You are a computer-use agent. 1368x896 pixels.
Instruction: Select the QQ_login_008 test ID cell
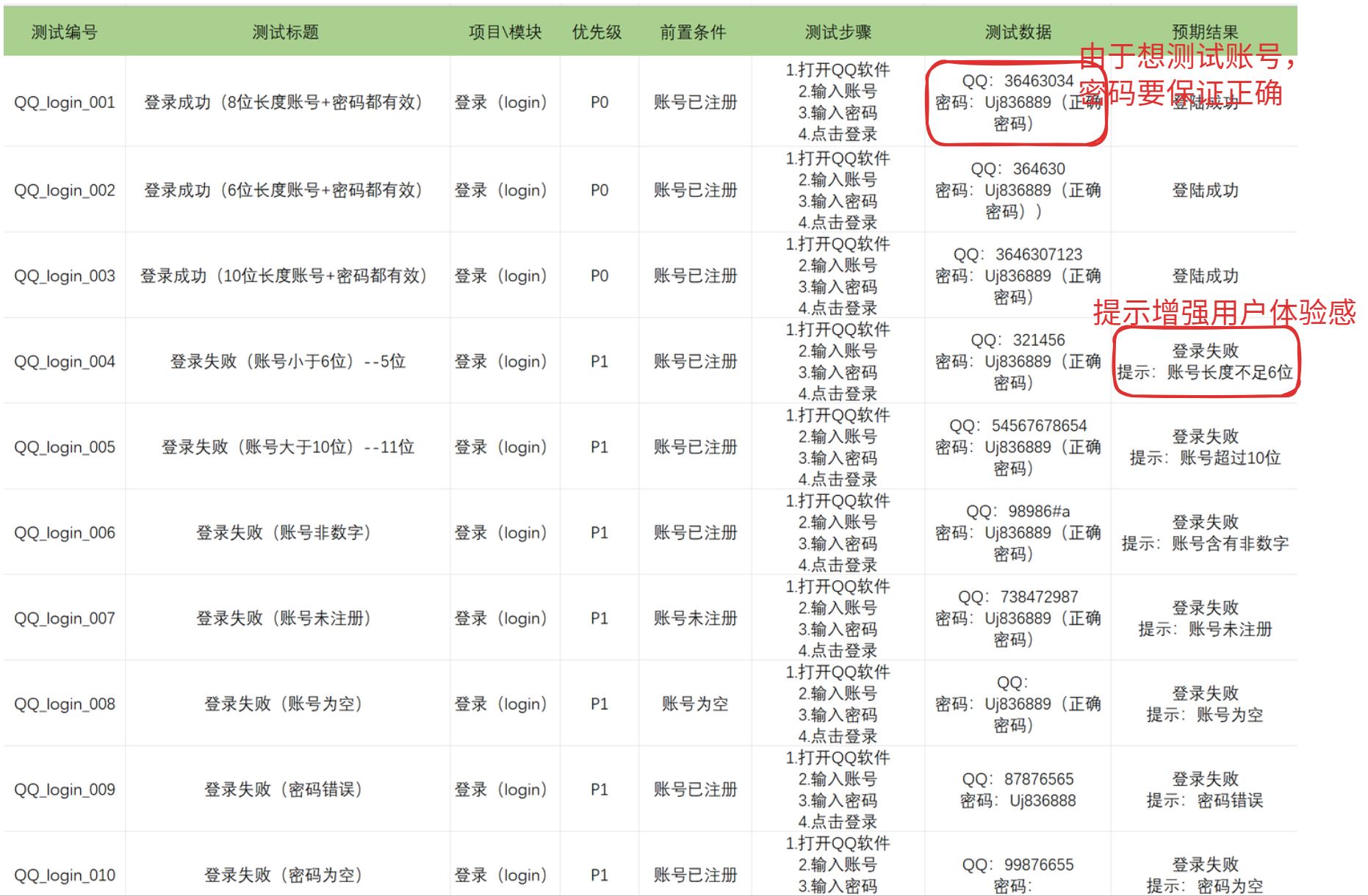tap(65, 704)
